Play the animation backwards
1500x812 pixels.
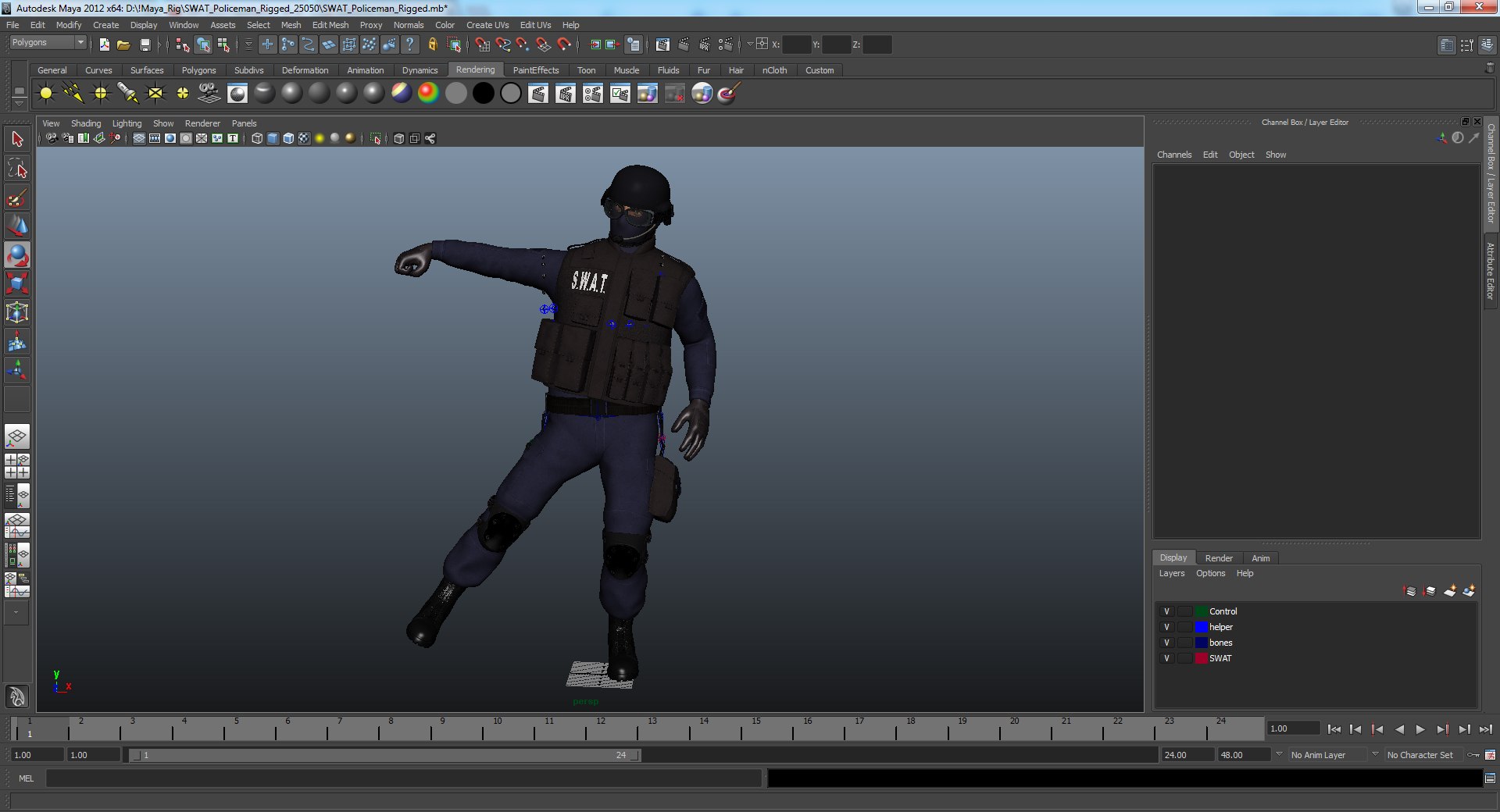point(1399,729)
